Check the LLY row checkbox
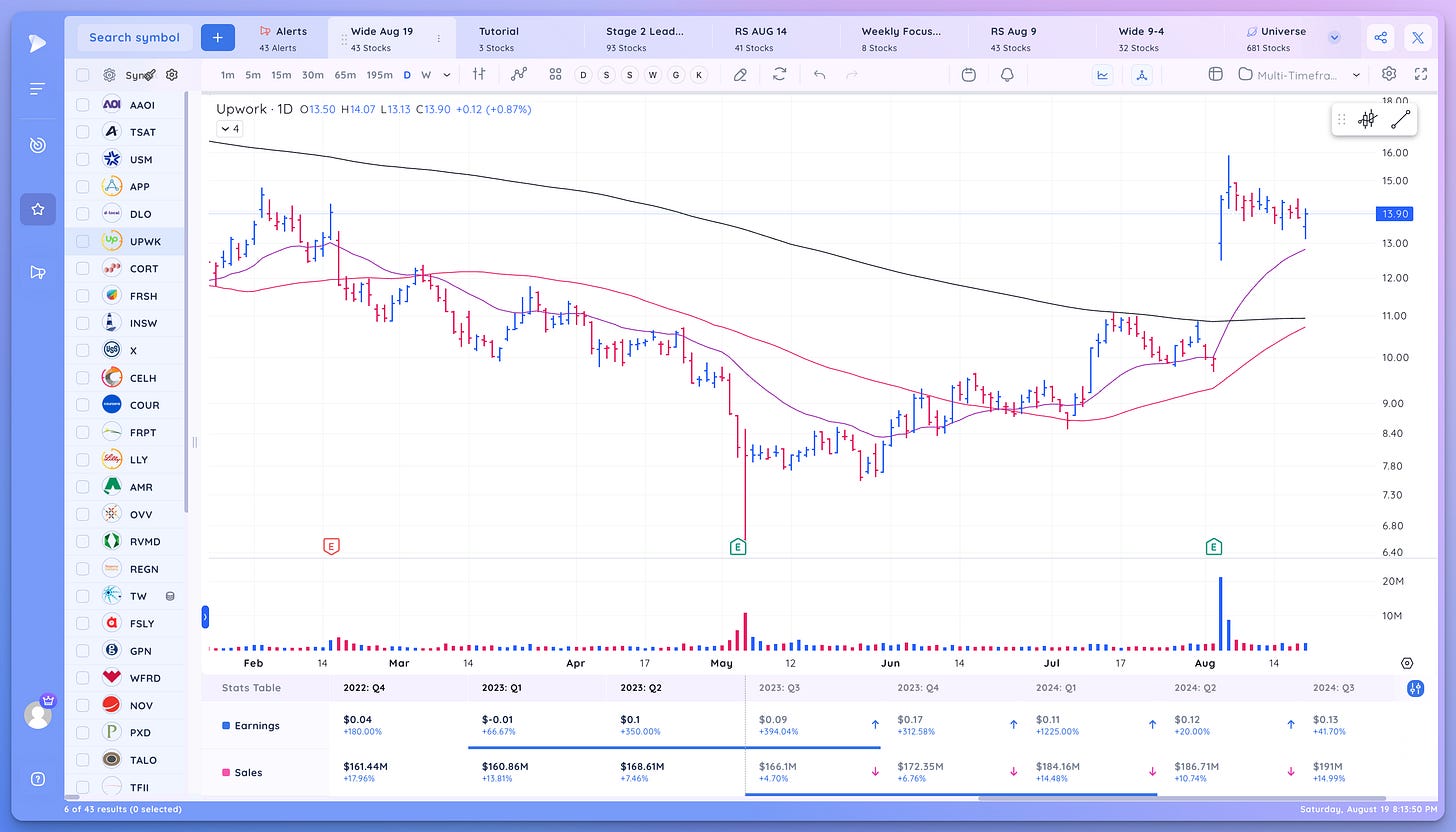The image size is (1456, 832). point(82,459)
